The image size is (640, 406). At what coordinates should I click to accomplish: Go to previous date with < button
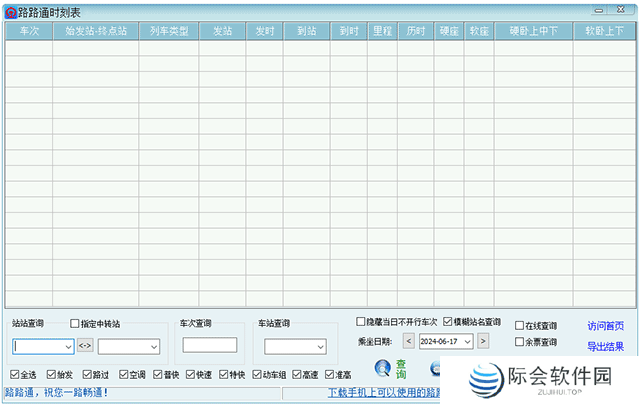pos(409,341)
